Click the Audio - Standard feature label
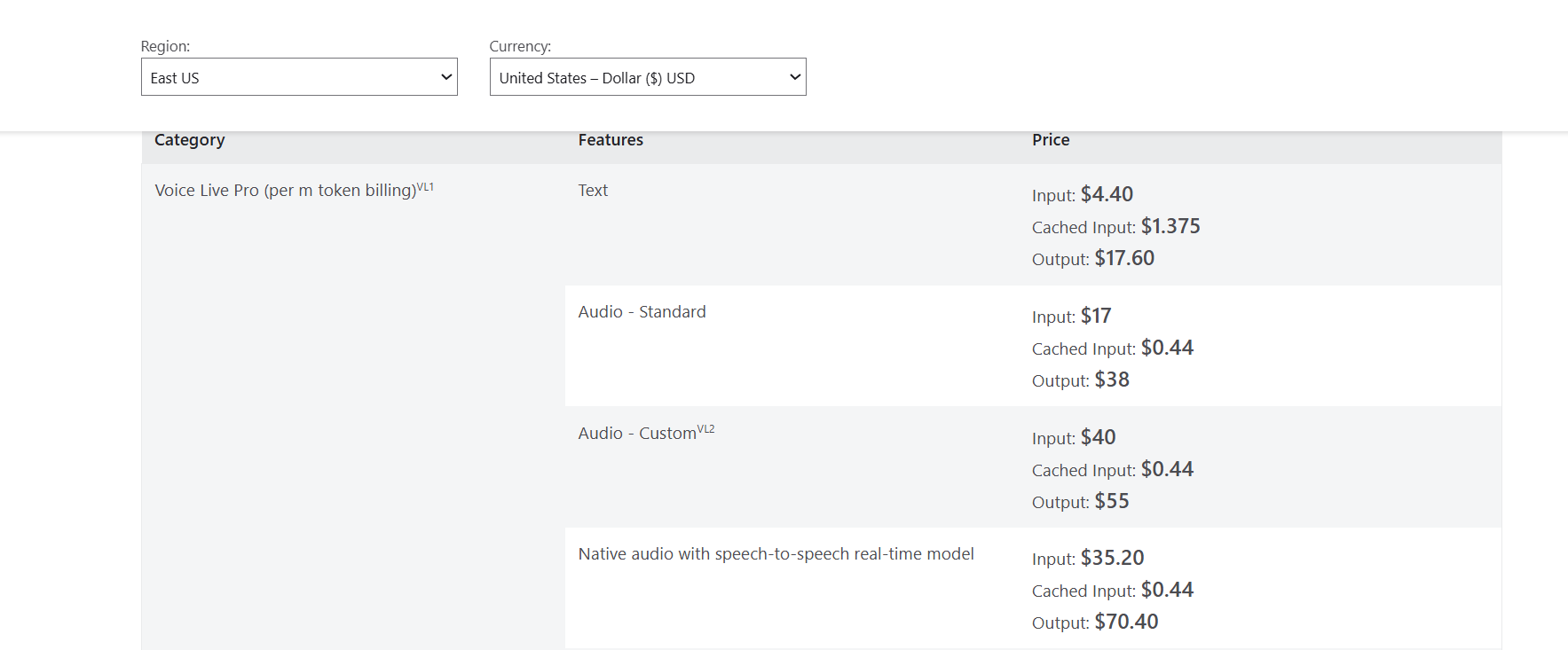Viewport: 1568px width, 650px height. pyautogui.click(x=642, y=312)
